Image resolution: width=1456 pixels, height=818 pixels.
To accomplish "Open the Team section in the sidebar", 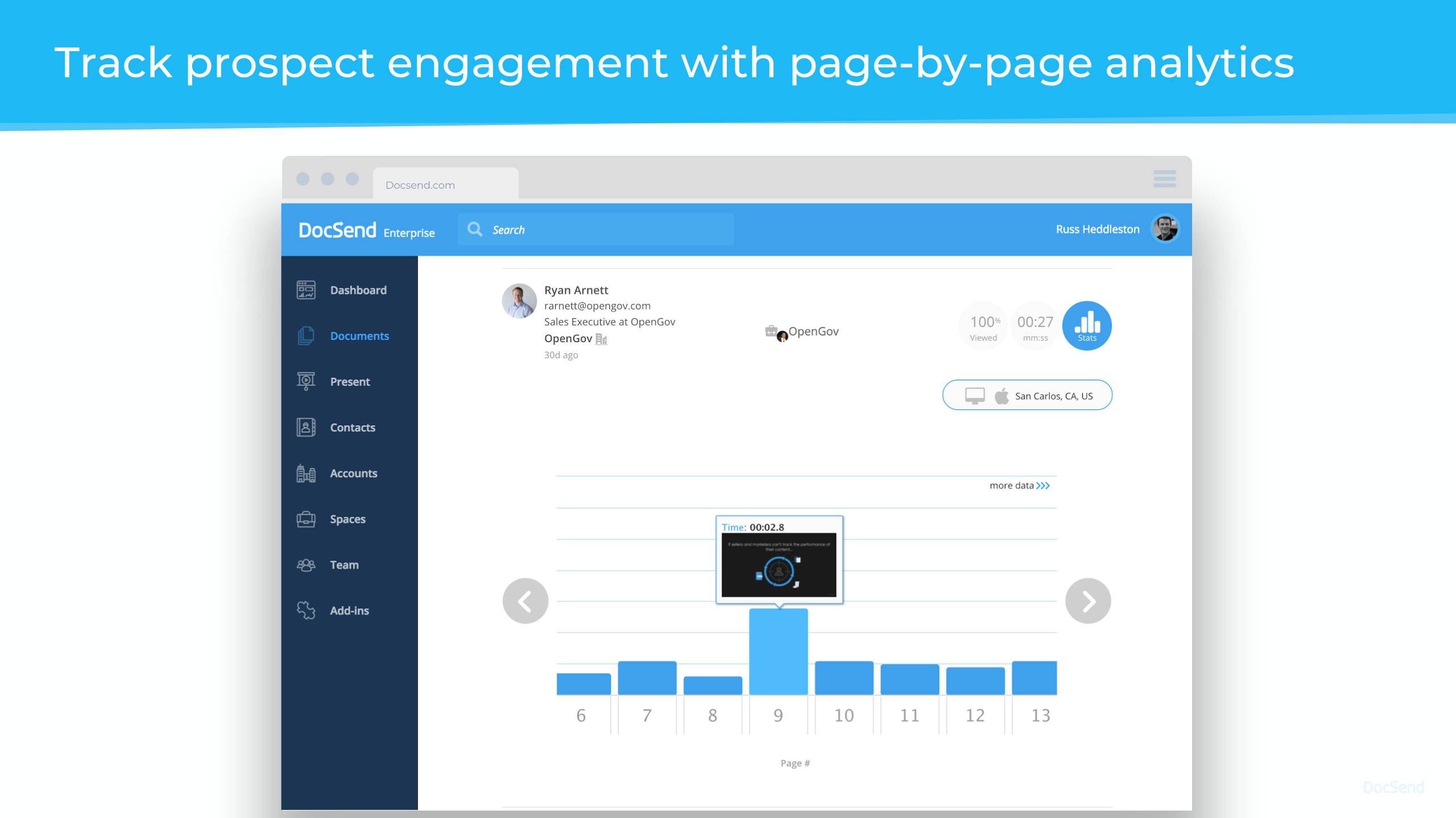I will 306,564.
